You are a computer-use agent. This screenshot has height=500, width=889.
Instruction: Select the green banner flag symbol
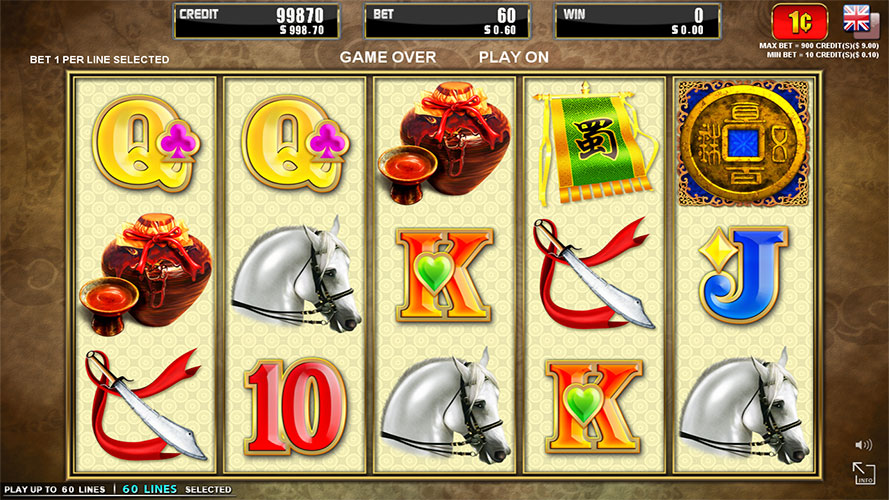pyautogui.click(x=592, y=143)
